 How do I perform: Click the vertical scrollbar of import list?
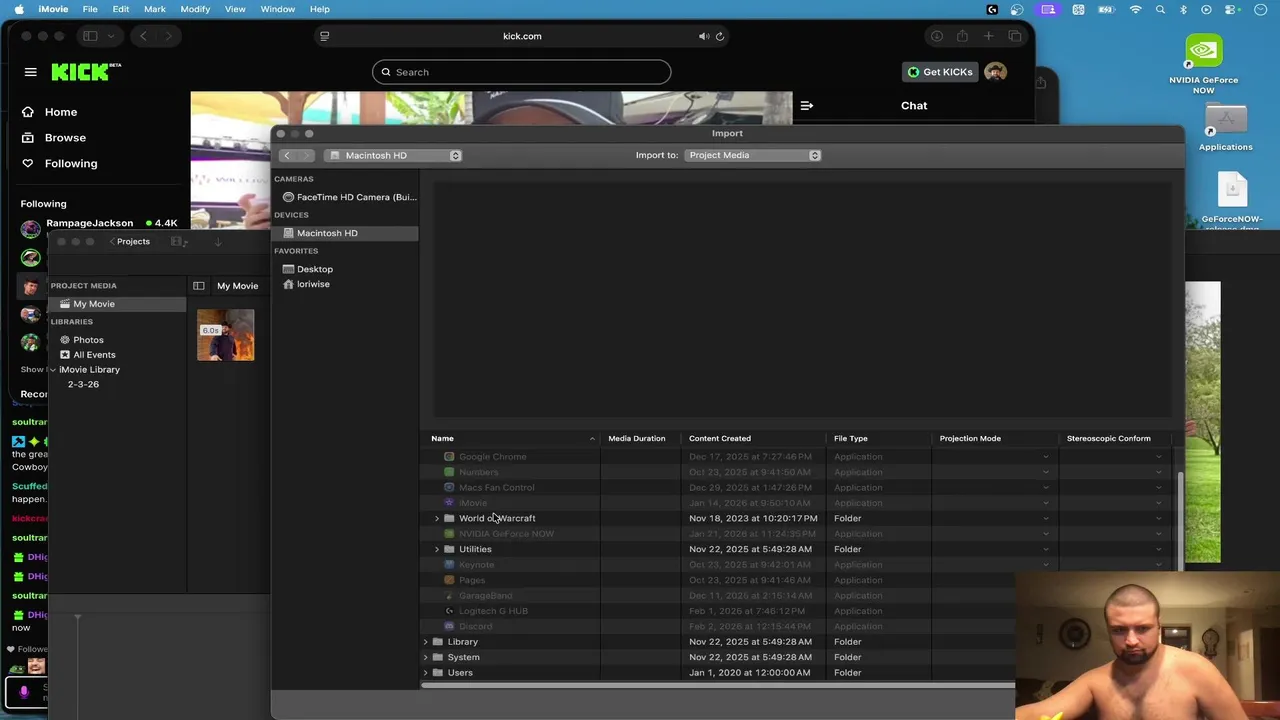[x=1180, y=520]
